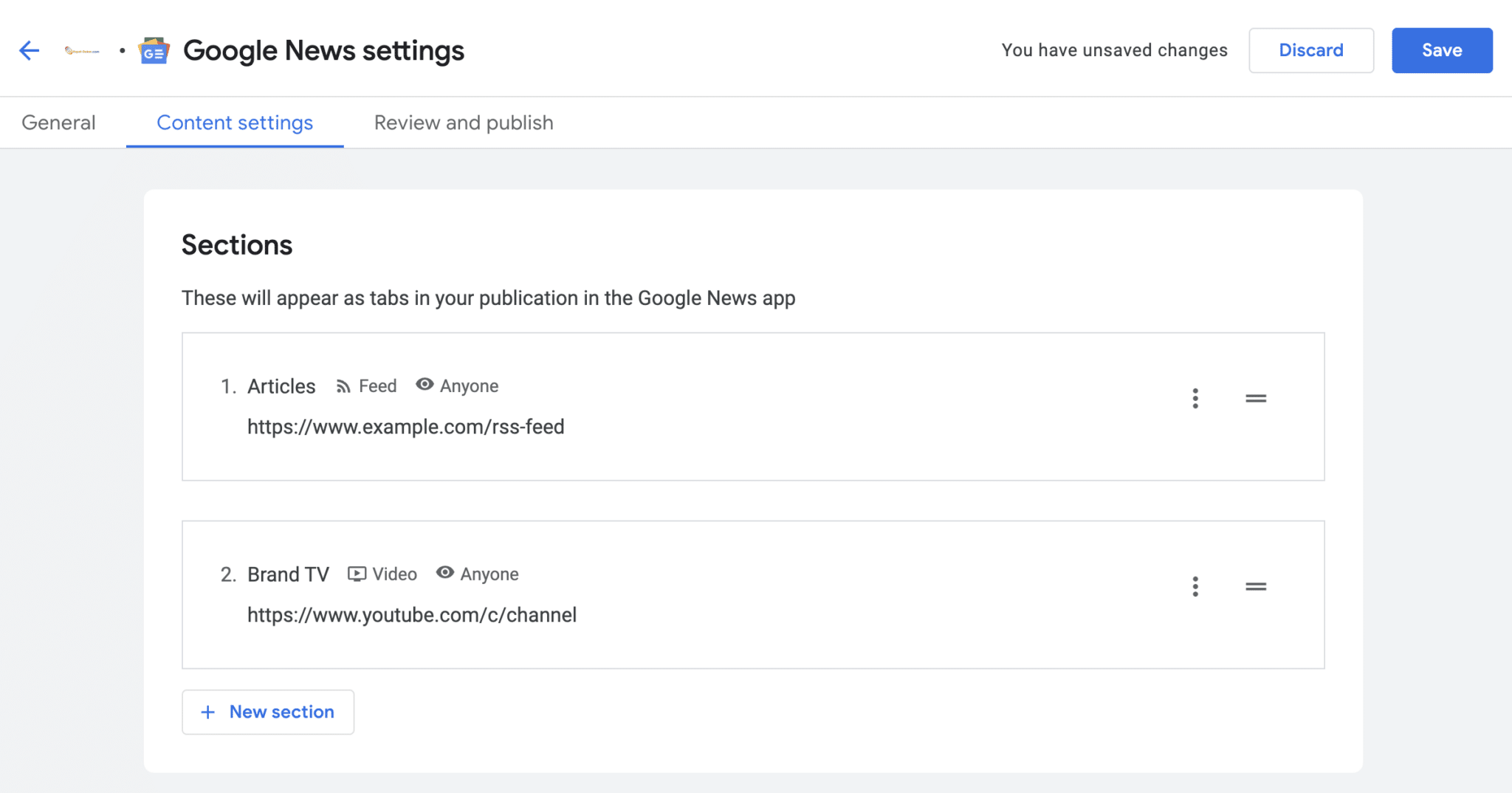
Task: Click the Brand TV YouTube channel URL
Action: click(411, 615)
